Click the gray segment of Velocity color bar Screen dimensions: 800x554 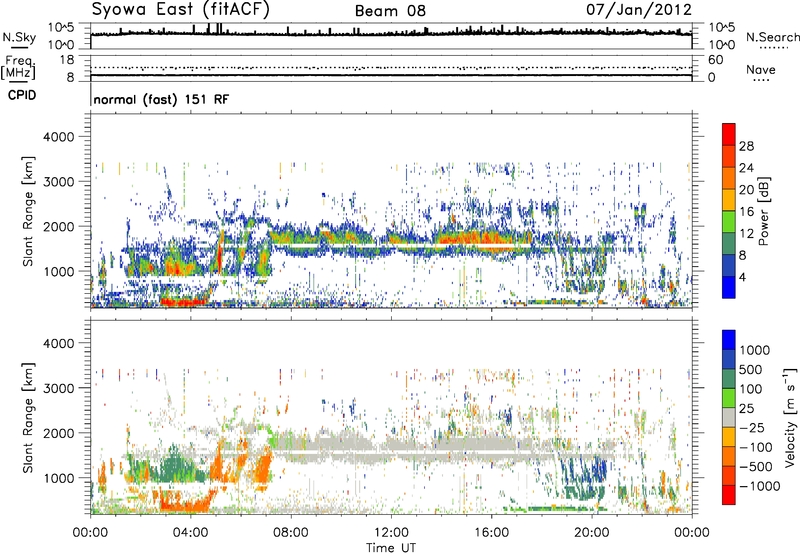coord(729,417)
